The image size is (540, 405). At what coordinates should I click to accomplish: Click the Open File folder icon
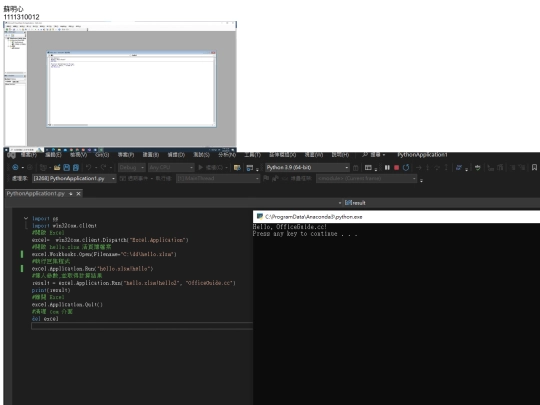point(57,167)
